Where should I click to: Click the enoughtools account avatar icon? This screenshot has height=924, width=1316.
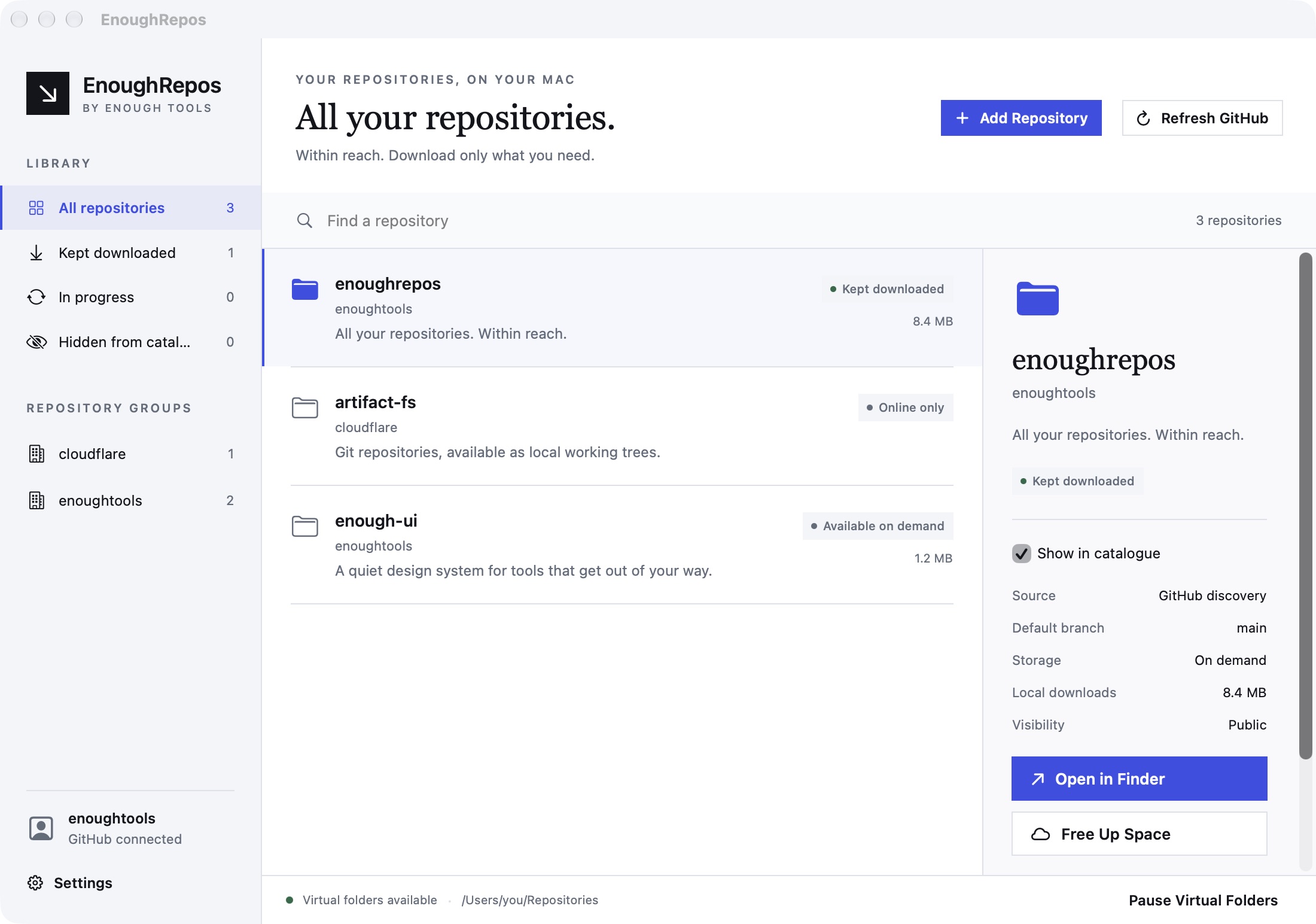click(x=41, y=828)
